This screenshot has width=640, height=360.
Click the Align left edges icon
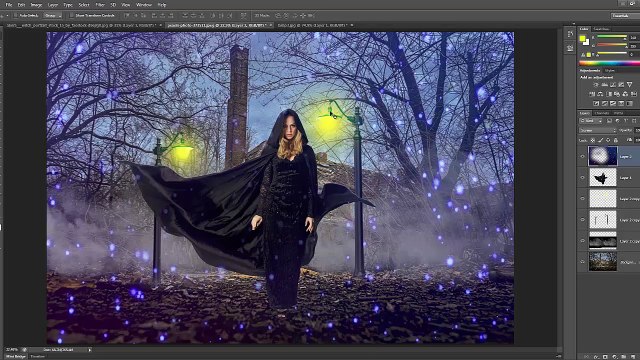(x=154, y=16)
